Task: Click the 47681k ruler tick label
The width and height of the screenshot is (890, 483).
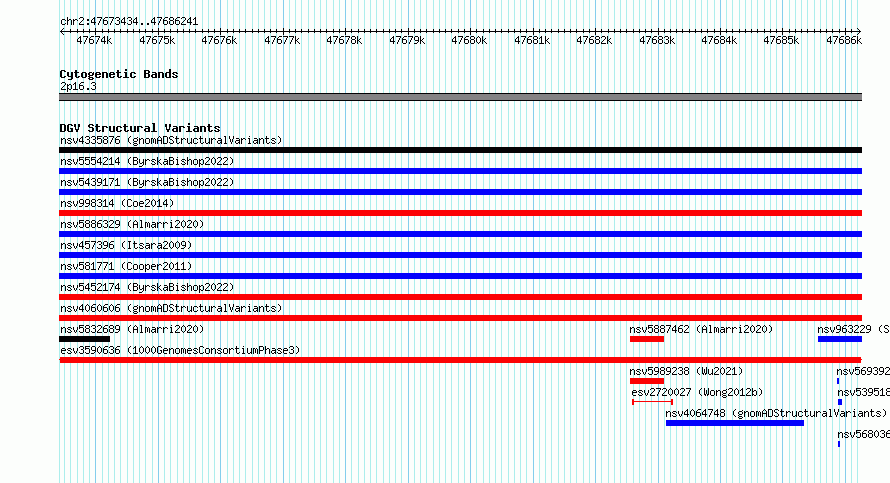Action: tap(532, 40)
